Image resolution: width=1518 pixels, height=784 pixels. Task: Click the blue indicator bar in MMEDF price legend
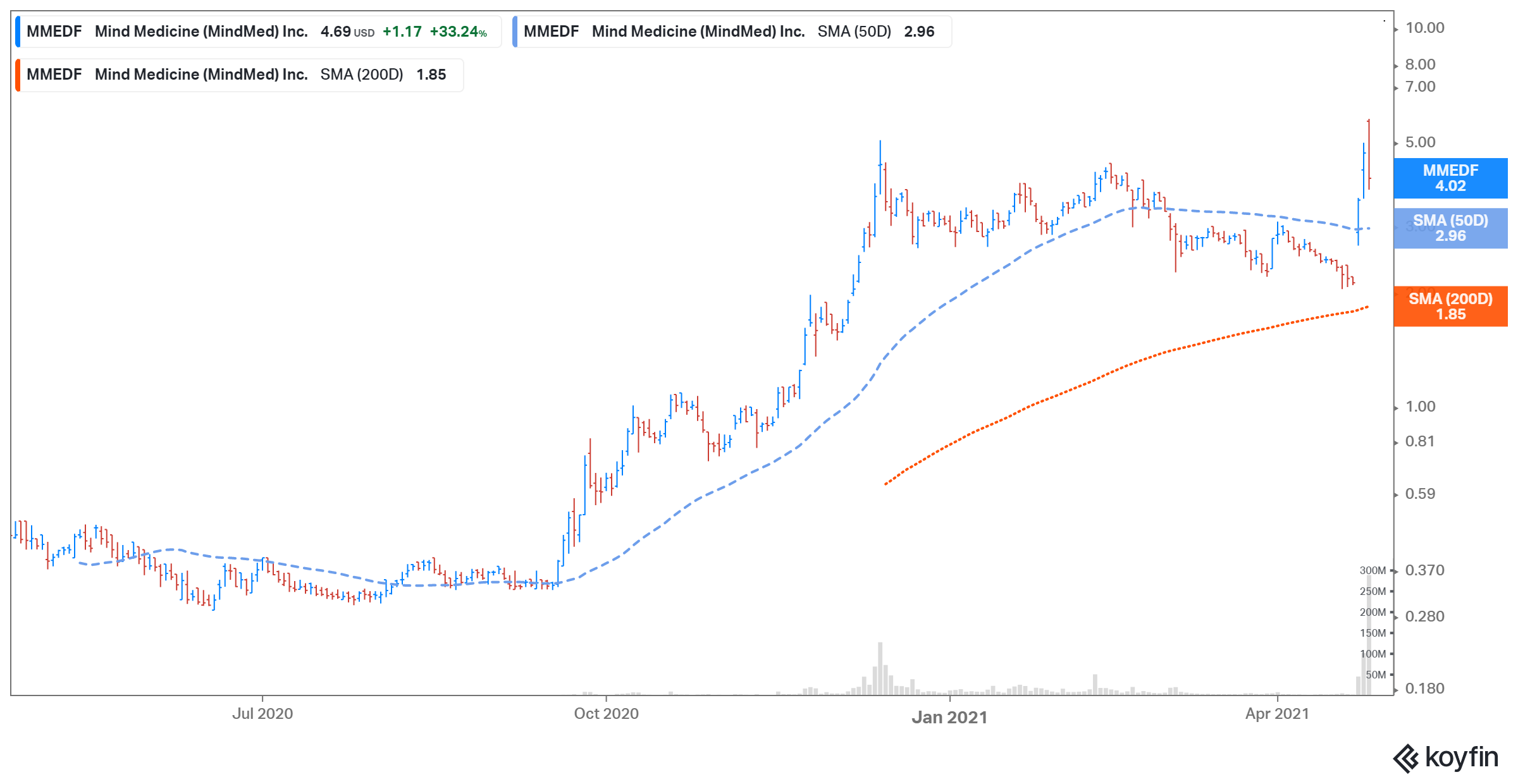tap(18, 30)
